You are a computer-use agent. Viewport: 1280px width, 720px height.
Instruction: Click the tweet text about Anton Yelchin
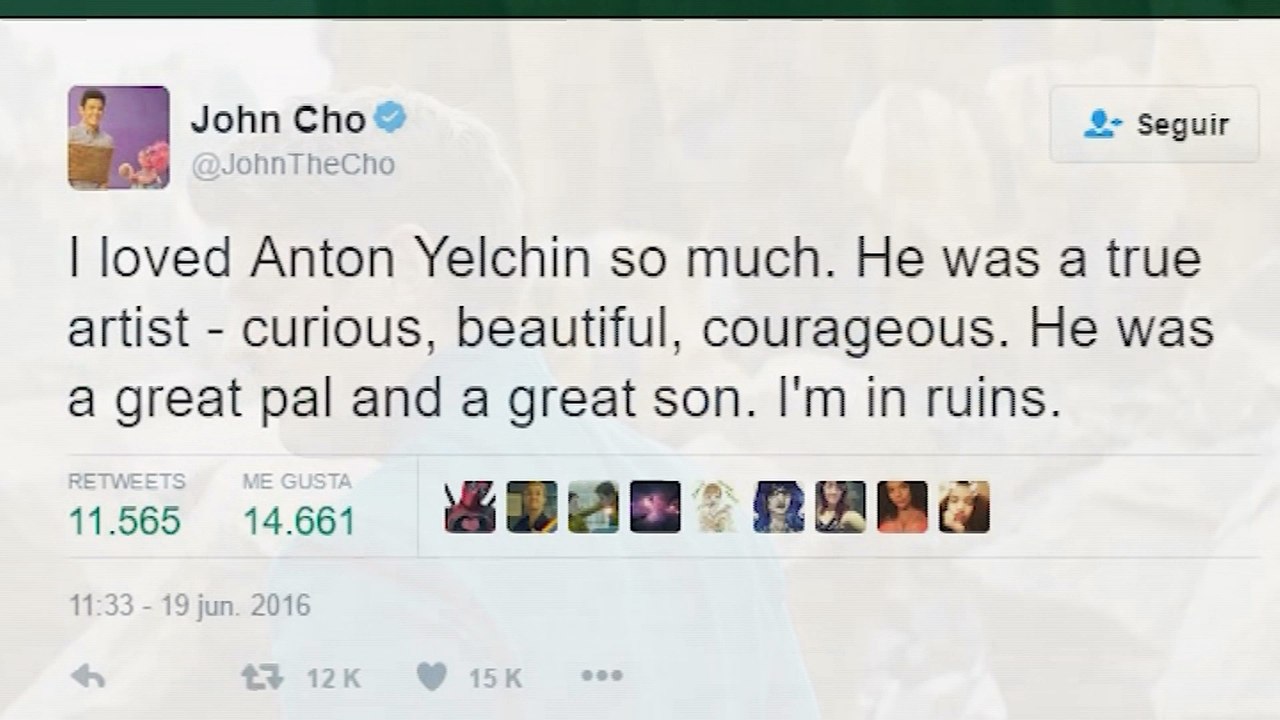point(640,328)
